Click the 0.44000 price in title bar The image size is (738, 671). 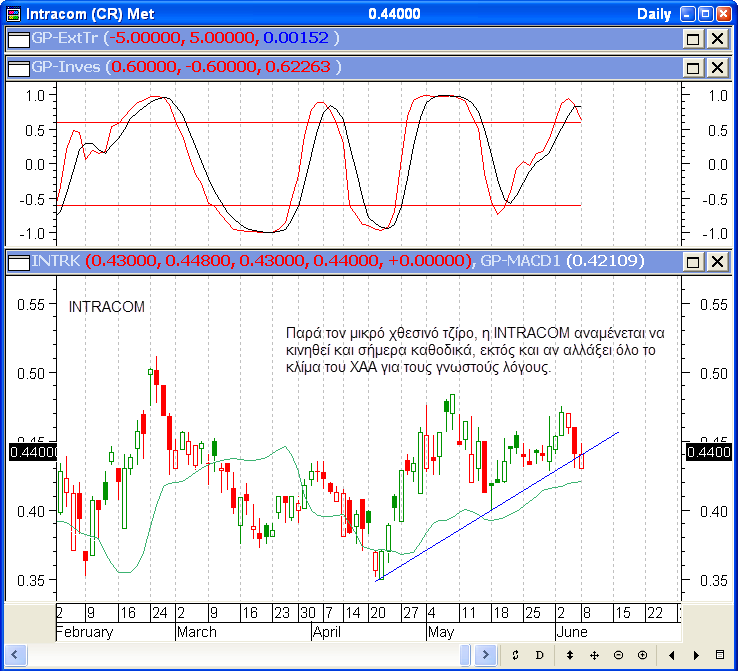point(394,14)
